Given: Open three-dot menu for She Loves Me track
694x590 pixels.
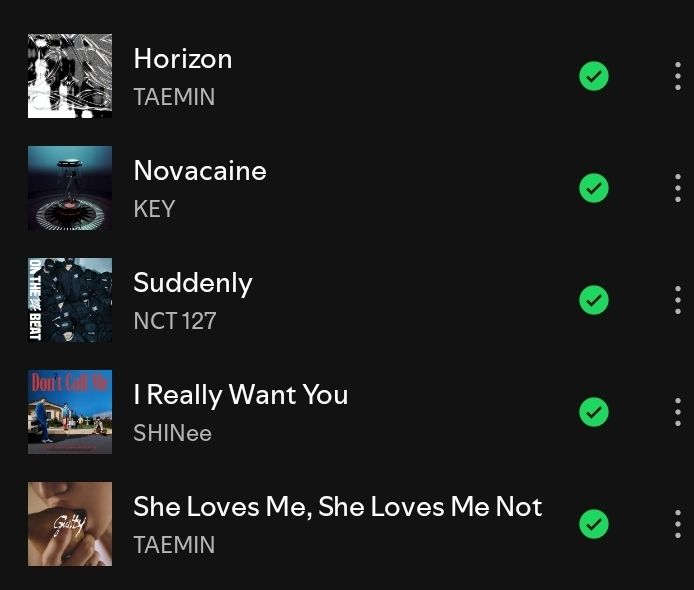Looking at the screenshot, I should [x=678, y=524].
